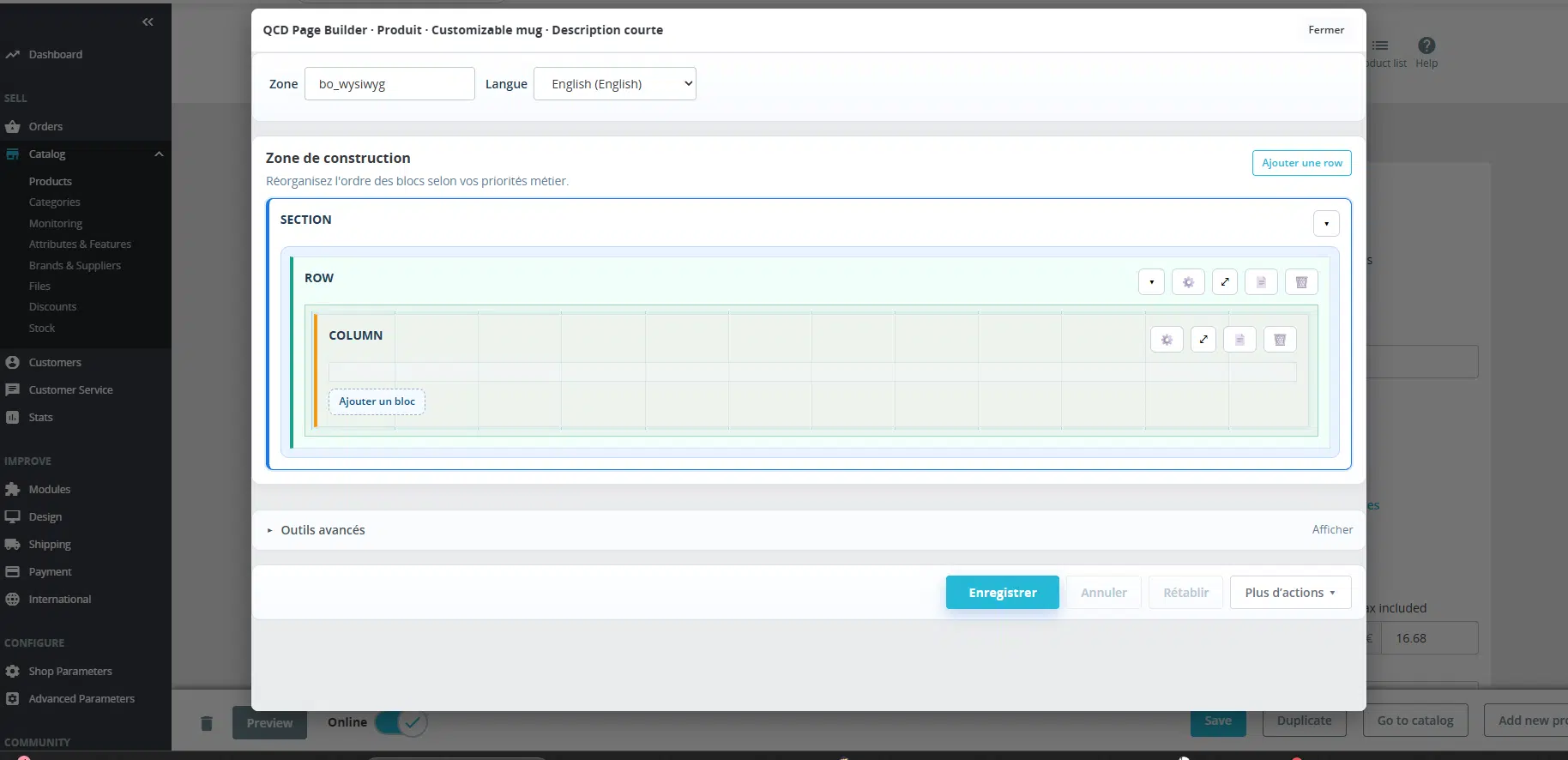Click the Rétablir button
Image resolution: width=1568 pixels, height=760 pixels.
pyautogui.click(x=1185, y=593)
